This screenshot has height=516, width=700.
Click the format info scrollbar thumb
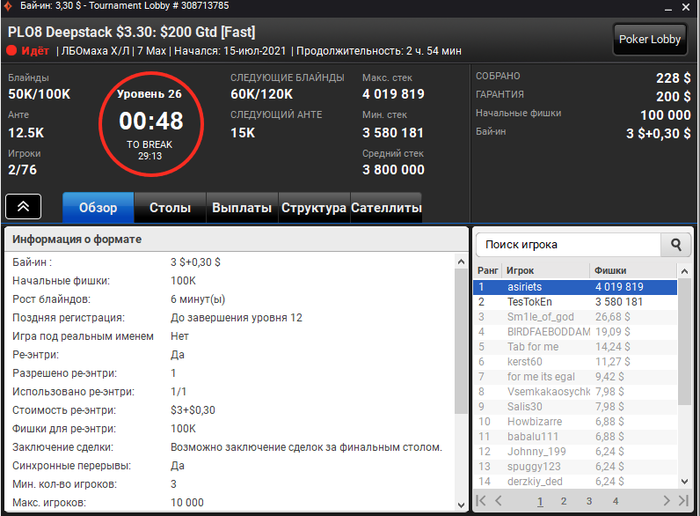tap(461, 341)
